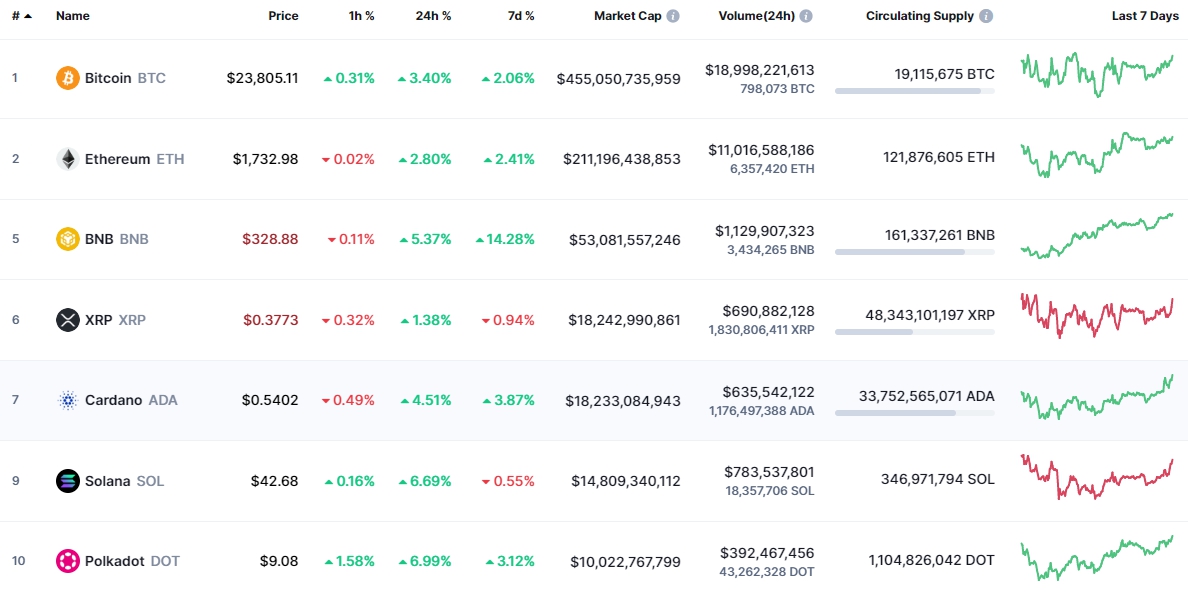Click Polkadot supply 1,104,826,042 DOT

tap(932, 561)
